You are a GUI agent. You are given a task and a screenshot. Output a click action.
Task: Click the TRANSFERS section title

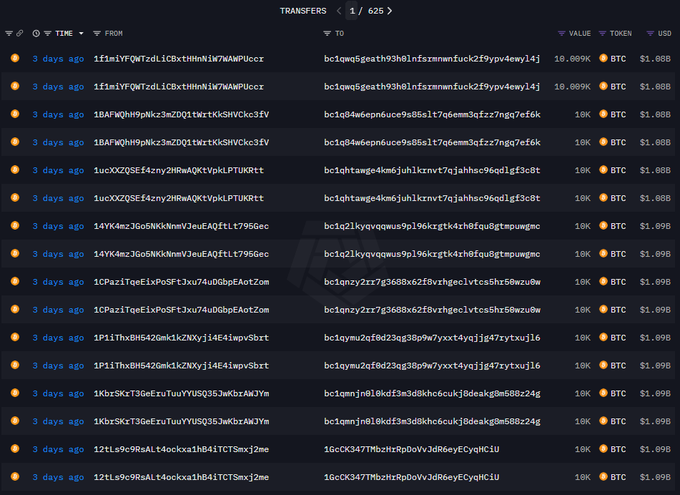pyautogui.click(x=303, y=11)
